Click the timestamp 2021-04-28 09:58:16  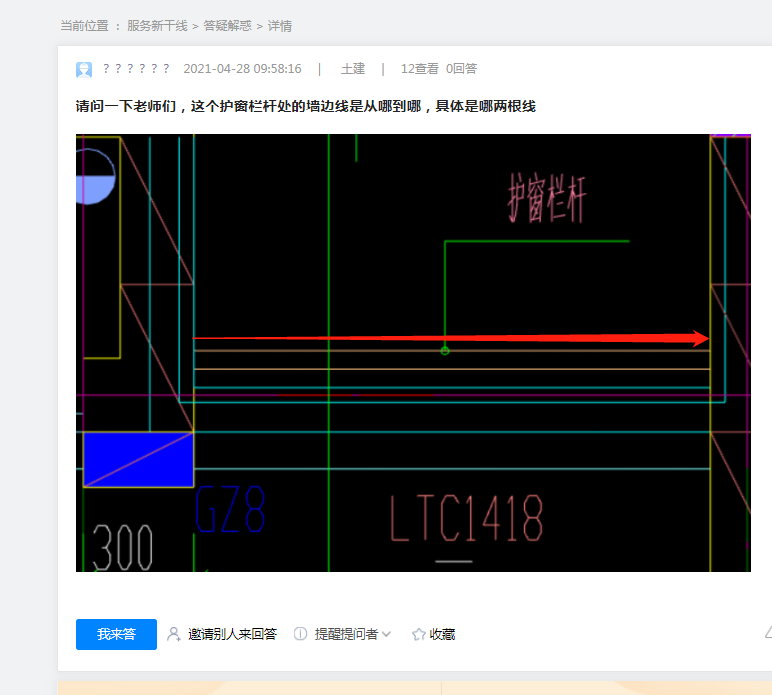click(x=242, y=68)
